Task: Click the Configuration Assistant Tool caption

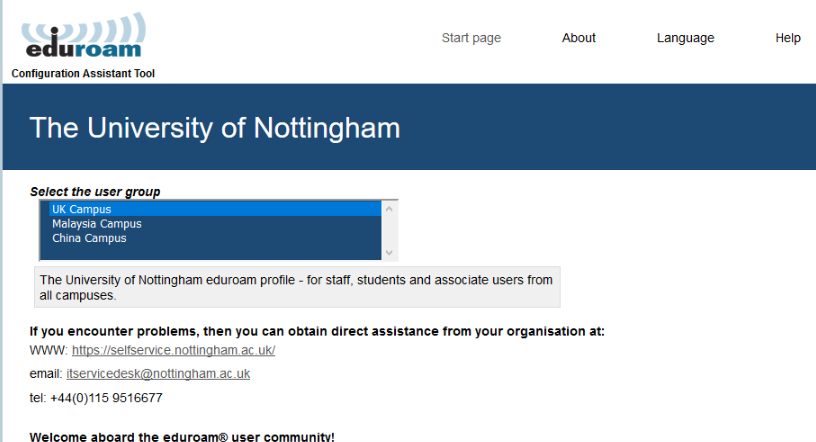Action: 83,73
